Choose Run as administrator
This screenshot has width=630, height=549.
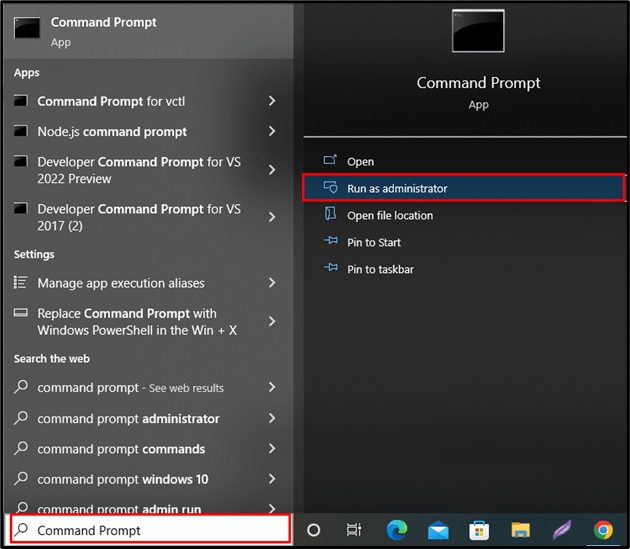tap(464, 188)
